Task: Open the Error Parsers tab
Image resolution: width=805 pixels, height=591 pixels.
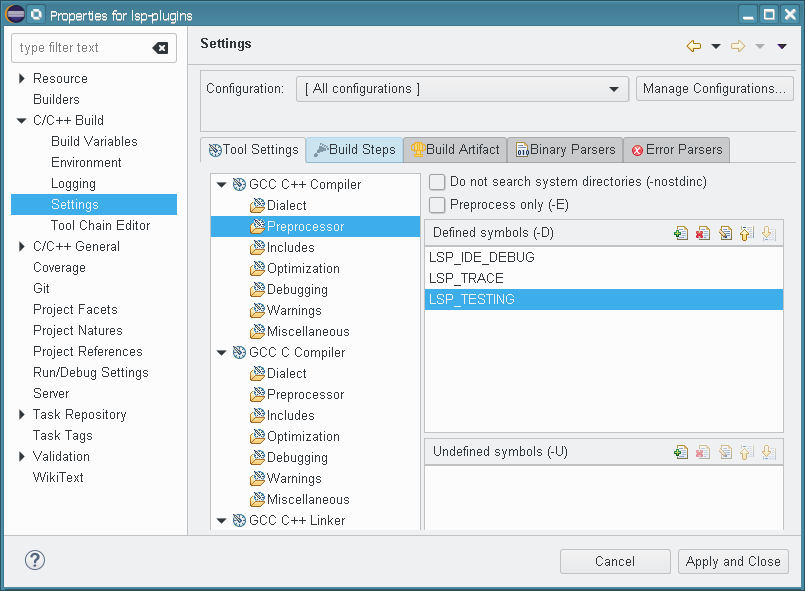Action: 676,150
